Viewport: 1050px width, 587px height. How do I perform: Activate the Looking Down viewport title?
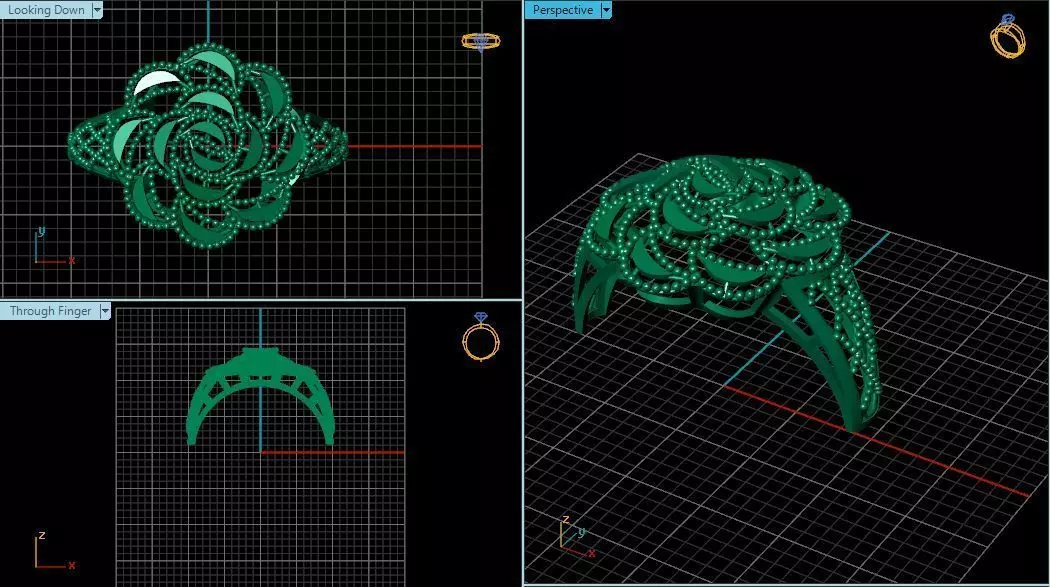pos(46,10)
